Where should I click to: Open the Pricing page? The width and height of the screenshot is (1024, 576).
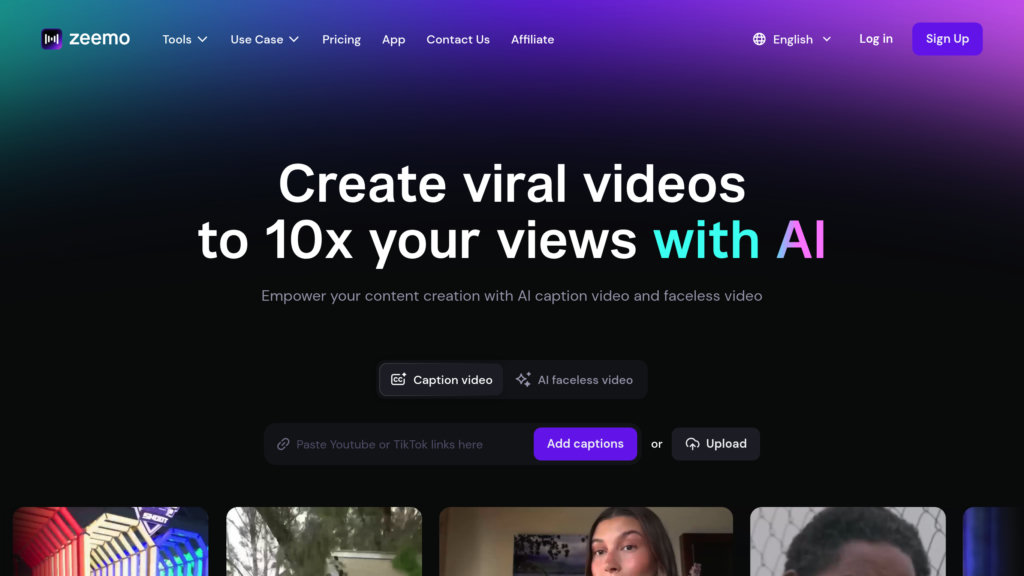(x=341, y=39)
